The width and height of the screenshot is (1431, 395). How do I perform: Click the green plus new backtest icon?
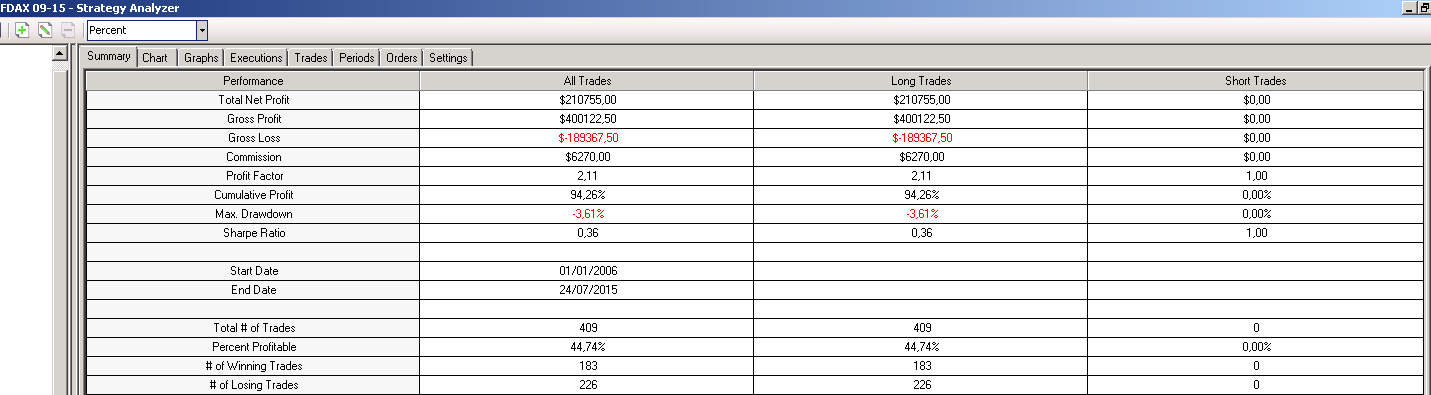click(x=22, y=30)
